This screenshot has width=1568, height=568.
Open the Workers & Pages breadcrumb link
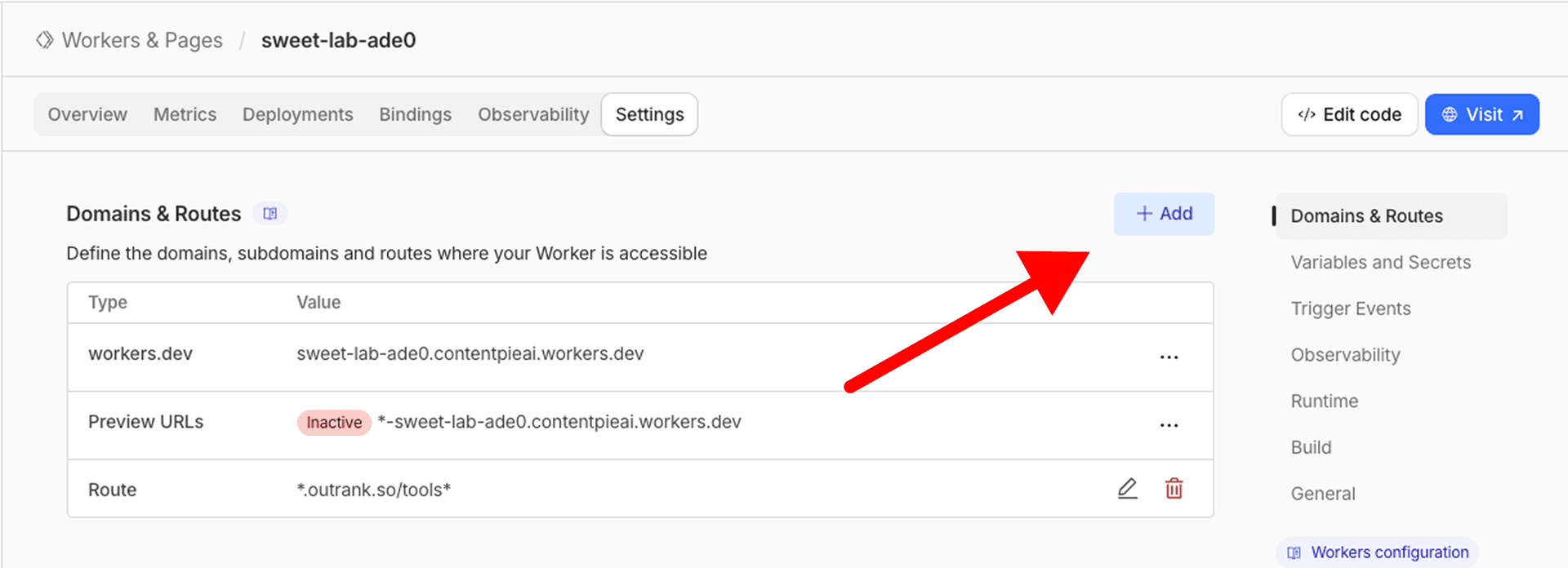tap(141, 38)
